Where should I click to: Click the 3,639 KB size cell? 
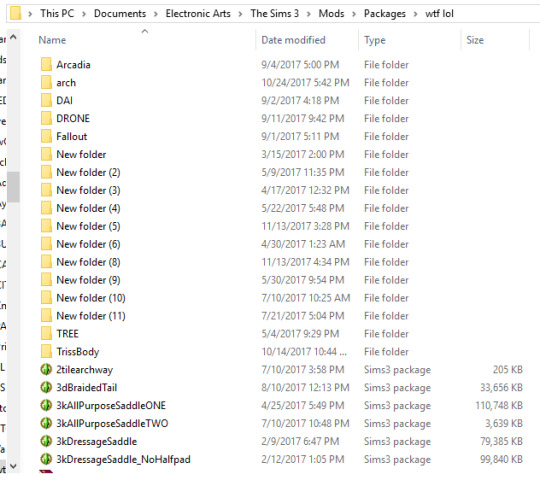504,423
